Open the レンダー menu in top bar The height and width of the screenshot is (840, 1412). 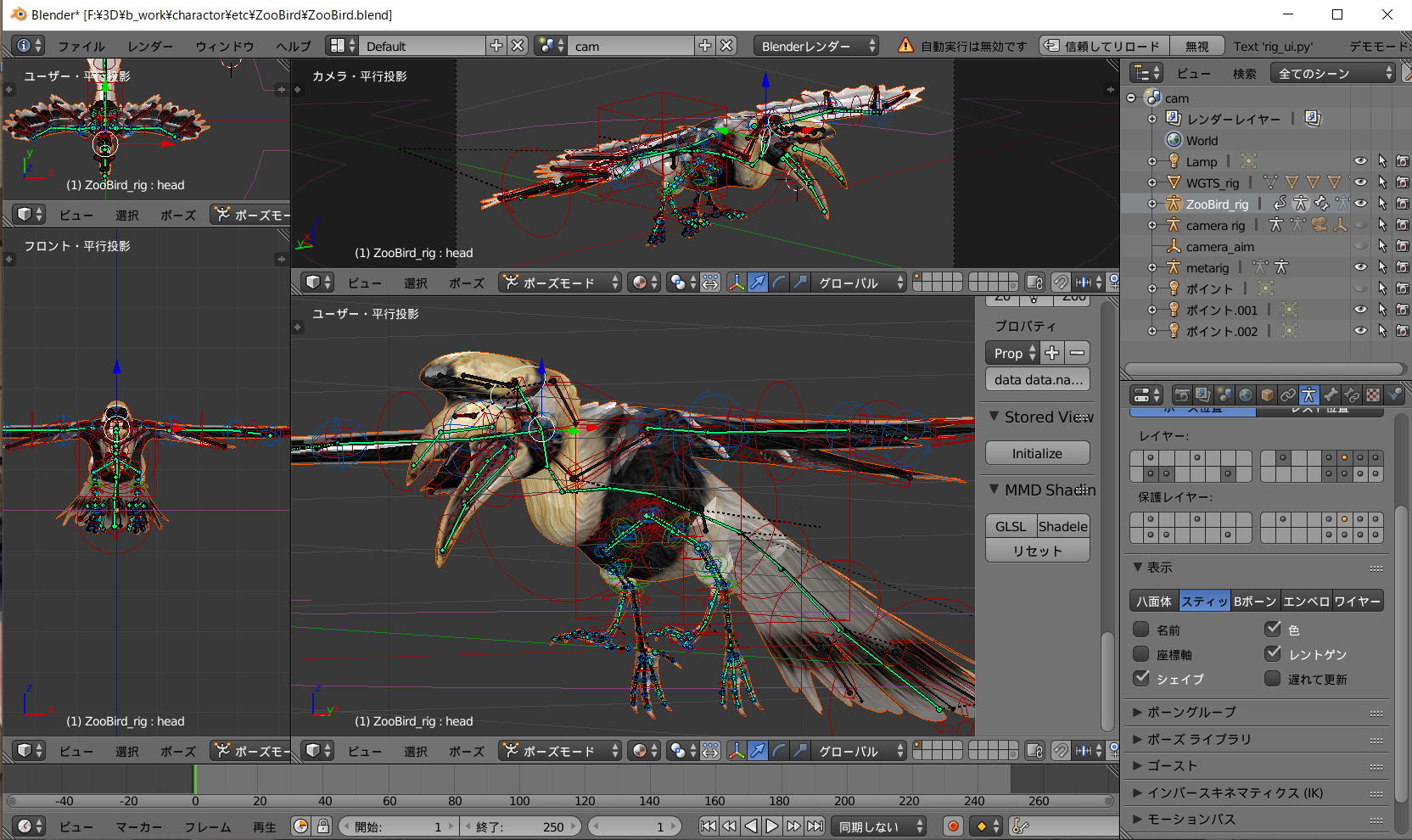coord(150,46)
